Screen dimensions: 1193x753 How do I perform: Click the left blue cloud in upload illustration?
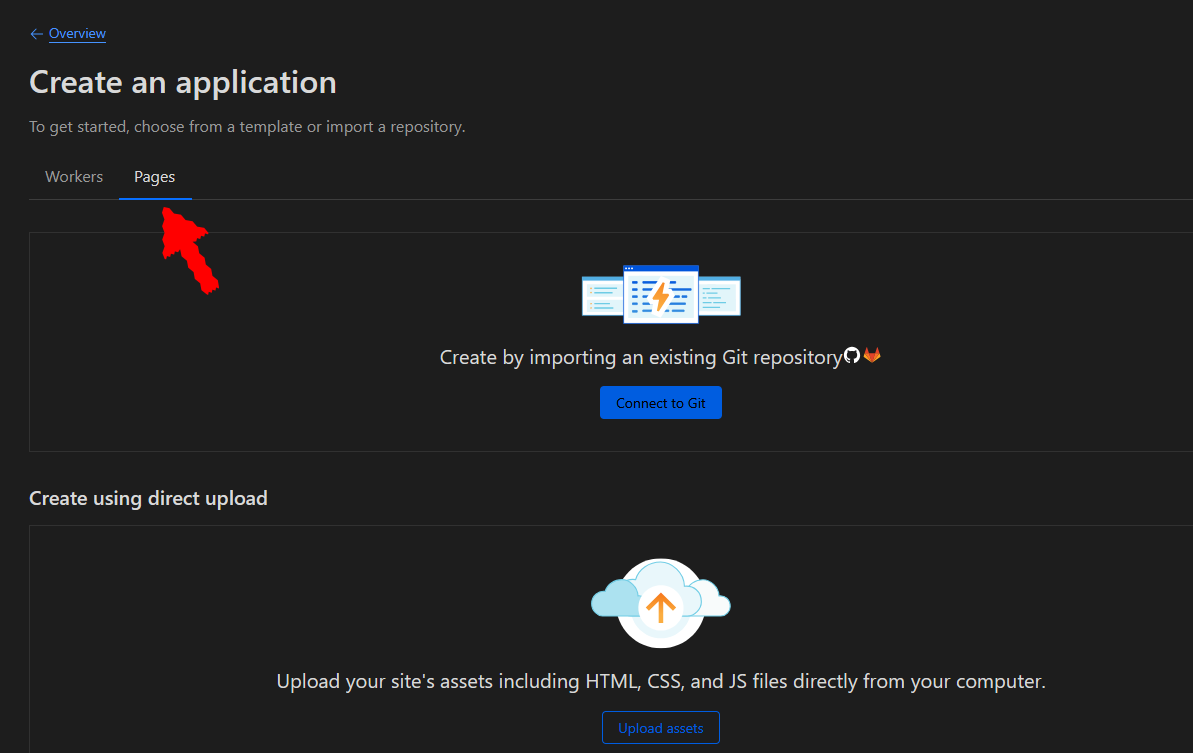click(x=614, y=600)
